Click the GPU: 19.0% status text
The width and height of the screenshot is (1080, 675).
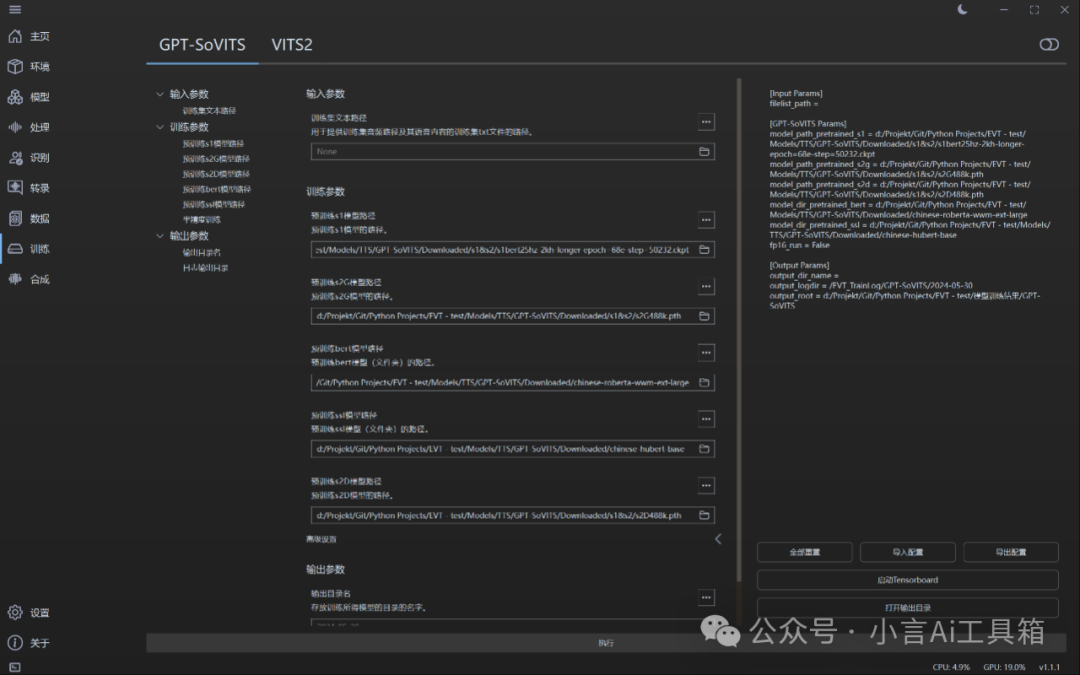pyautogui.click(x=1004, y=667)
